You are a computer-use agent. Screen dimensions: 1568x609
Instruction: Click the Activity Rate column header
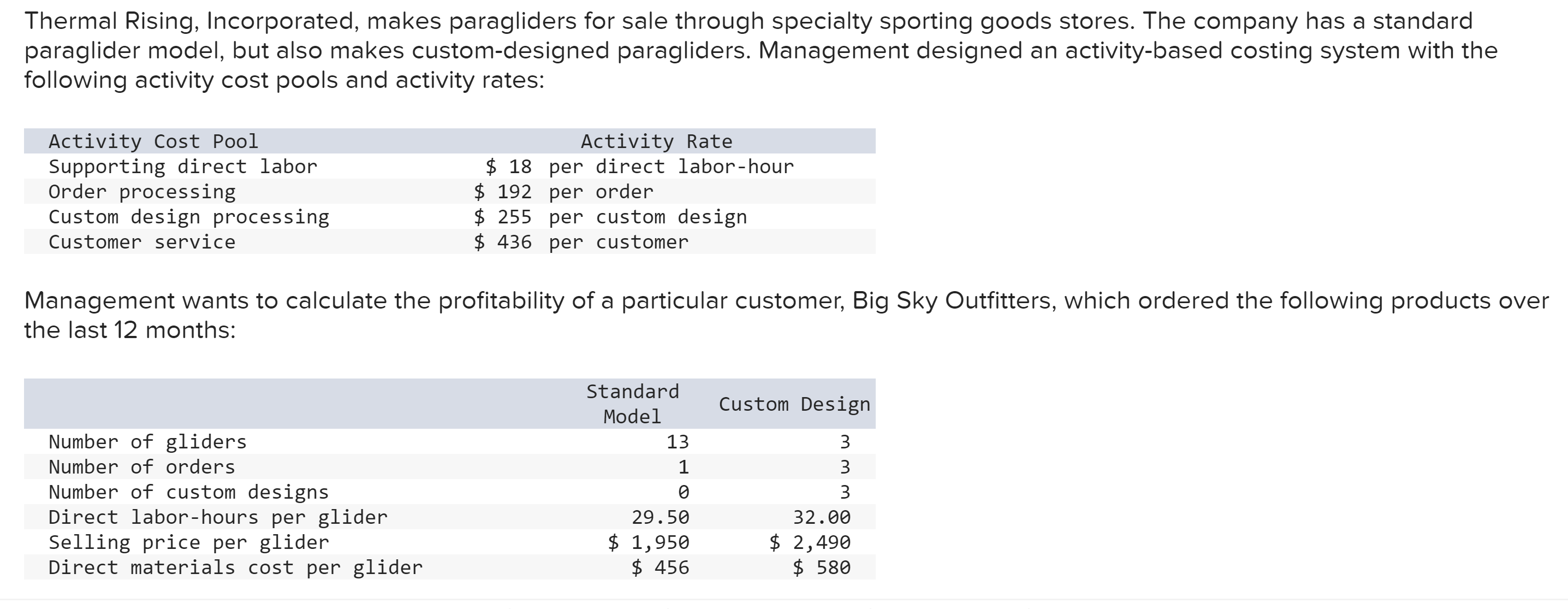pos(656,141)
